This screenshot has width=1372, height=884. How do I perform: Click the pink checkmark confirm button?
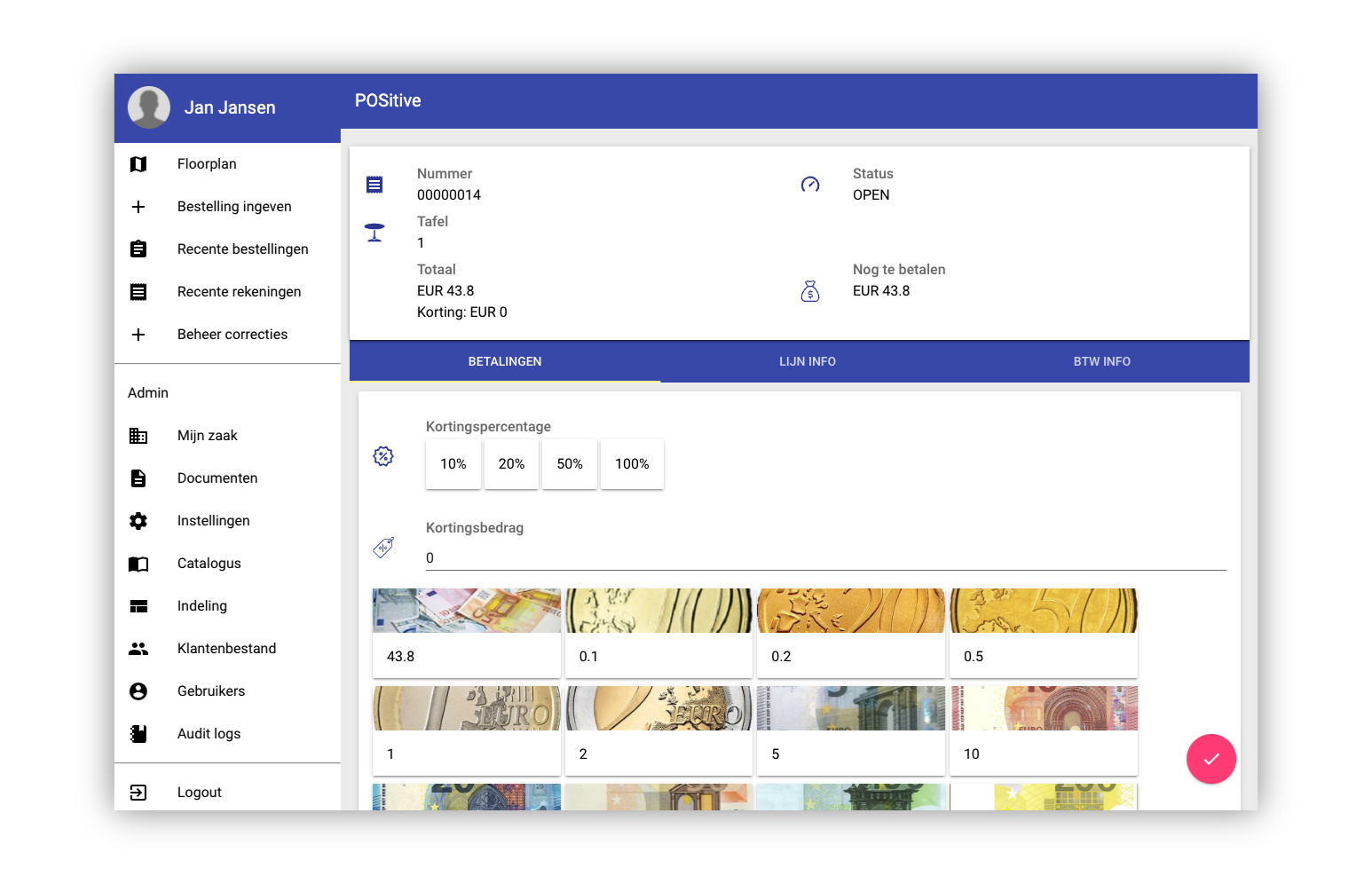coord(1210,759)
